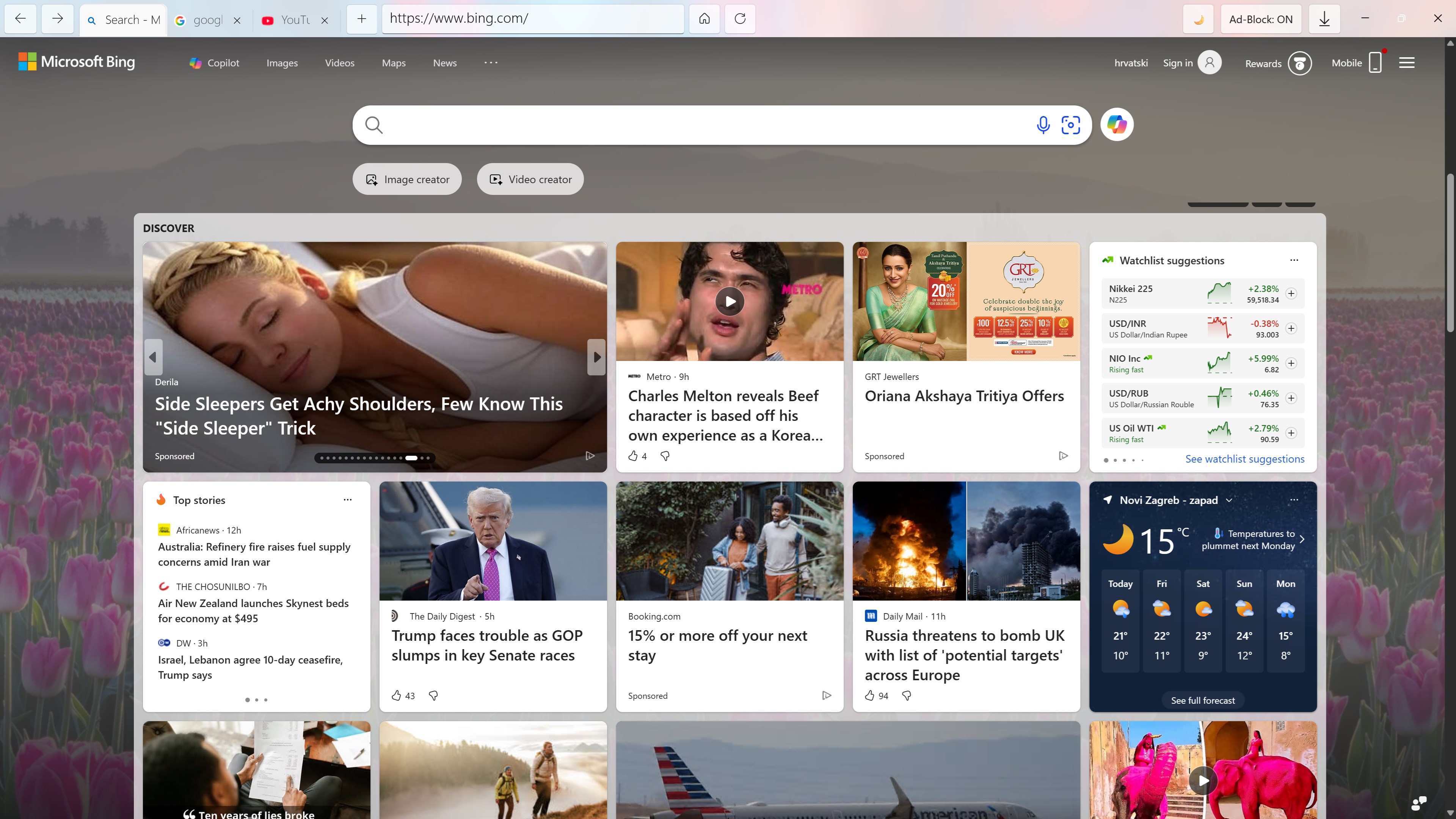This screenshot has width=1456, height=819.
Task: Switch language to hrvatski
Action: click(1131, 63)
